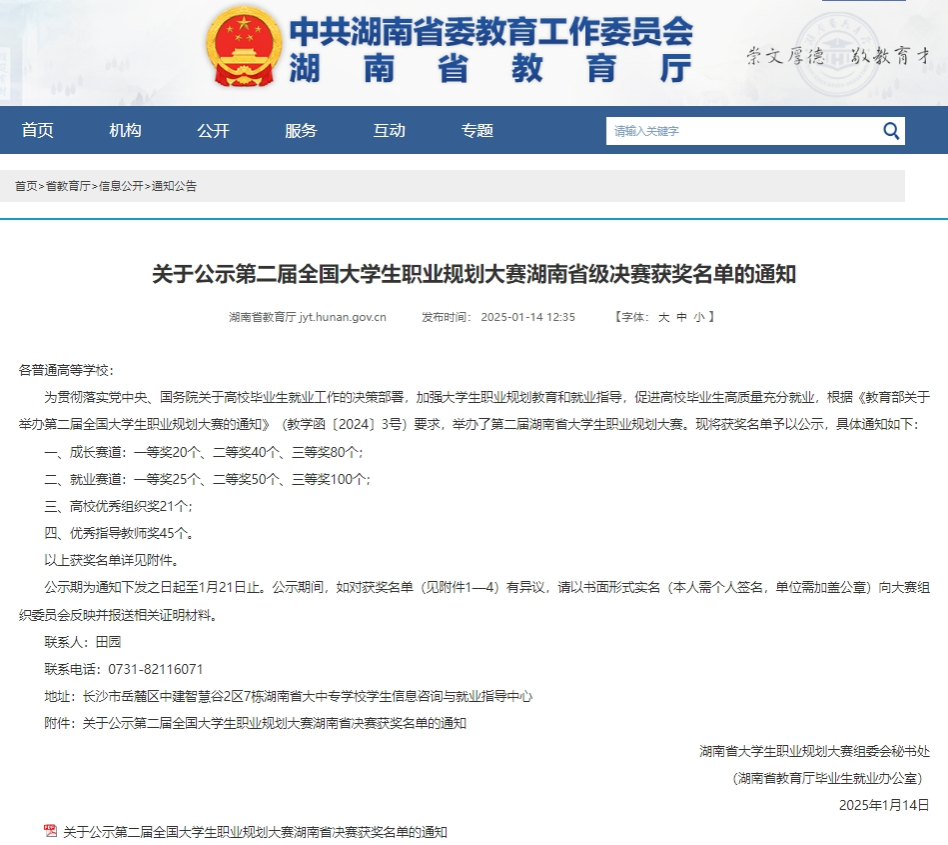
Task: Go to 省教育厅 in the breadcrumb
Action: click(x=68, y=186)
